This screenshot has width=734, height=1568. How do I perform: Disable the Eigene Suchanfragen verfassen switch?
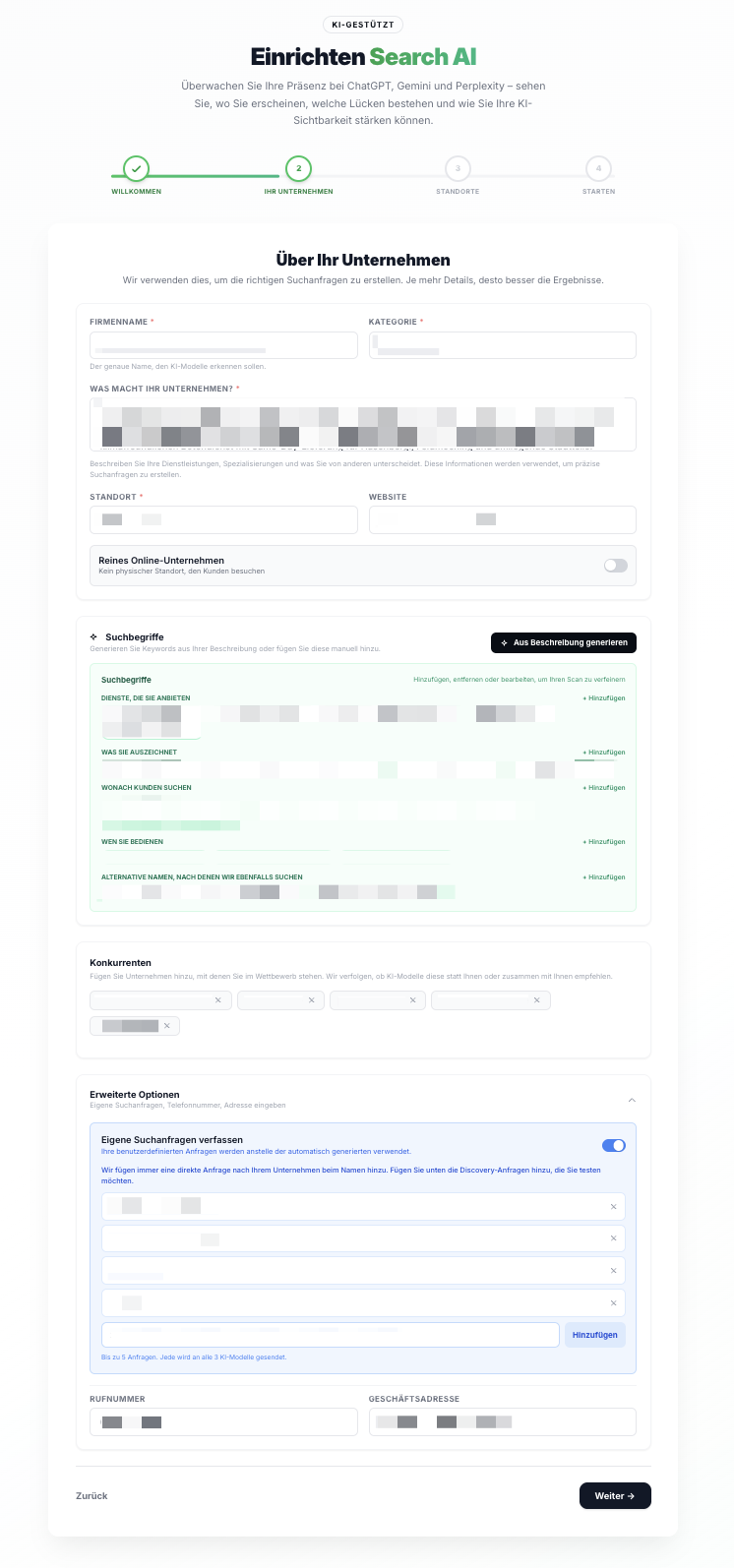pos(613,1145)
